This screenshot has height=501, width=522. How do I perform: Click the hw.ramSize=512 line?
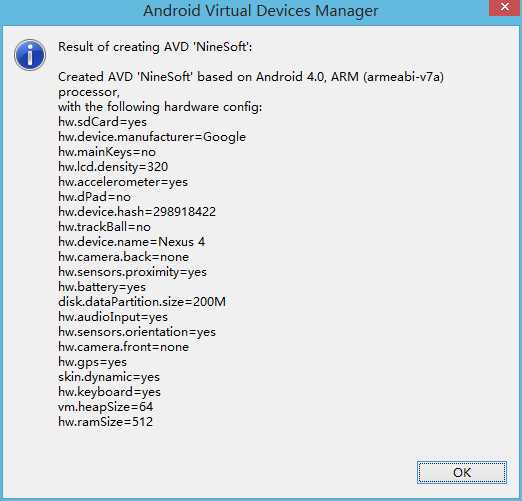coord(105,422)
